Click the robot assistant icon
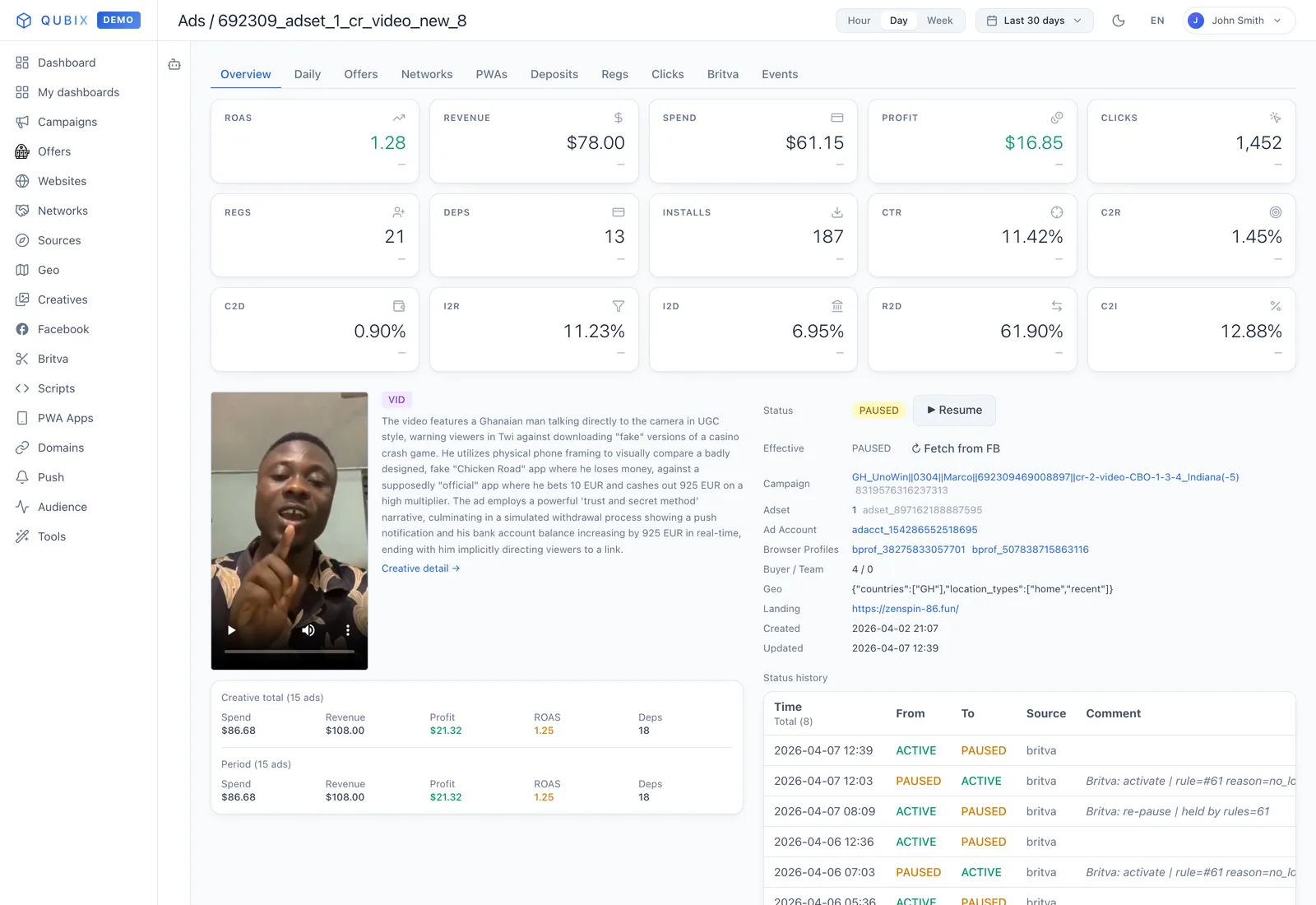 174,64
